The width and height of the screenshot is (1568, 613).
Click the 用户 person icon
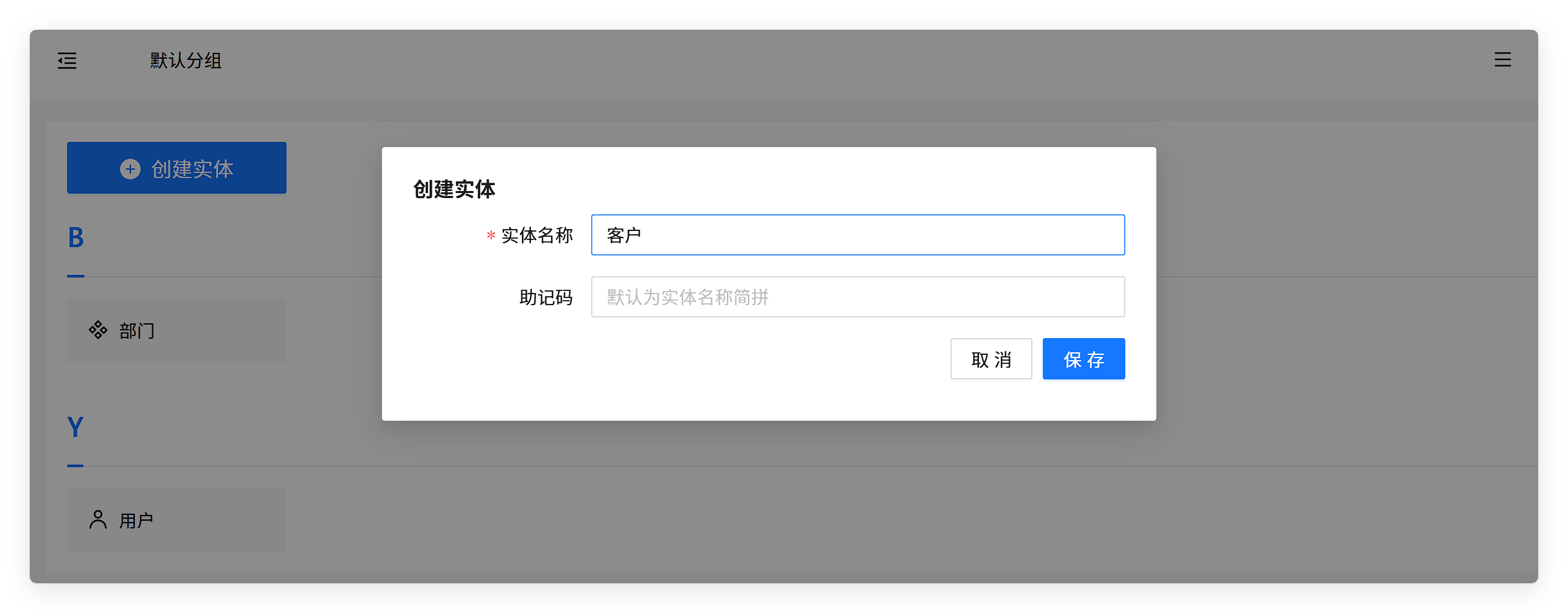click(x=98, y=520)
